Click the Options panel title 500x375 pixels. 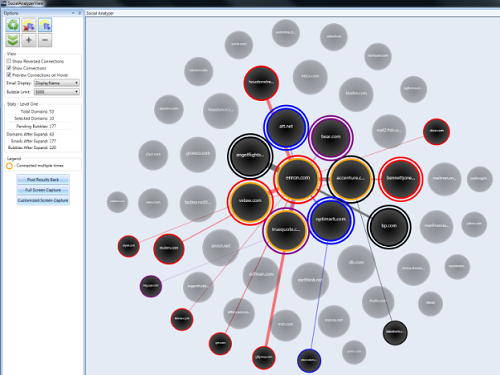click(11, 13)
